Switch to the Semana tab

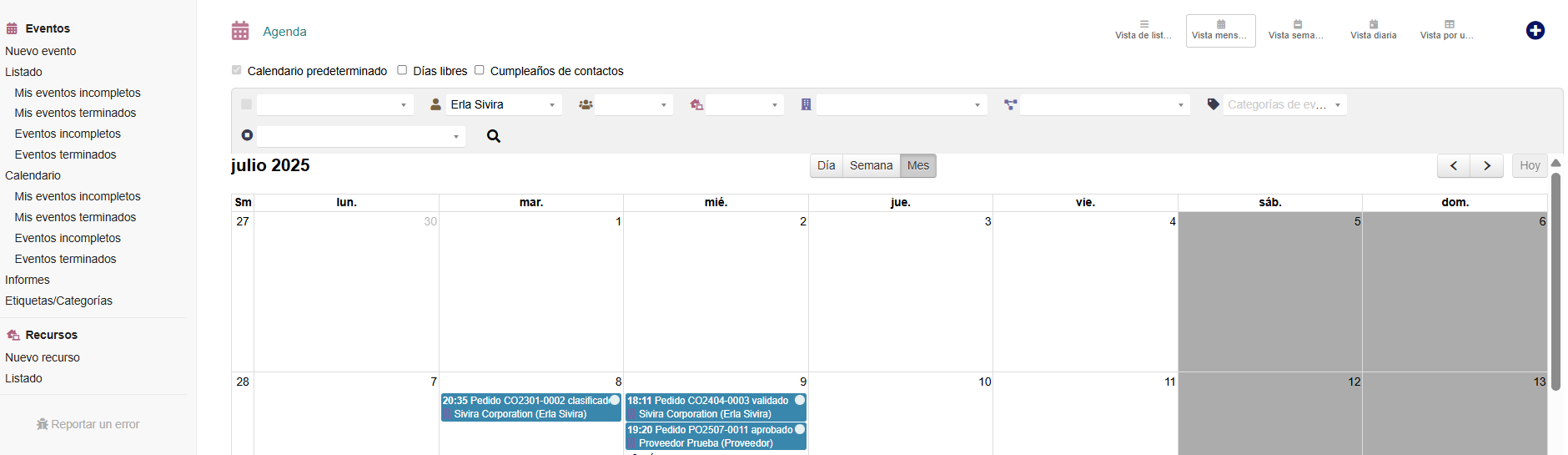click(x=871, y=166)
